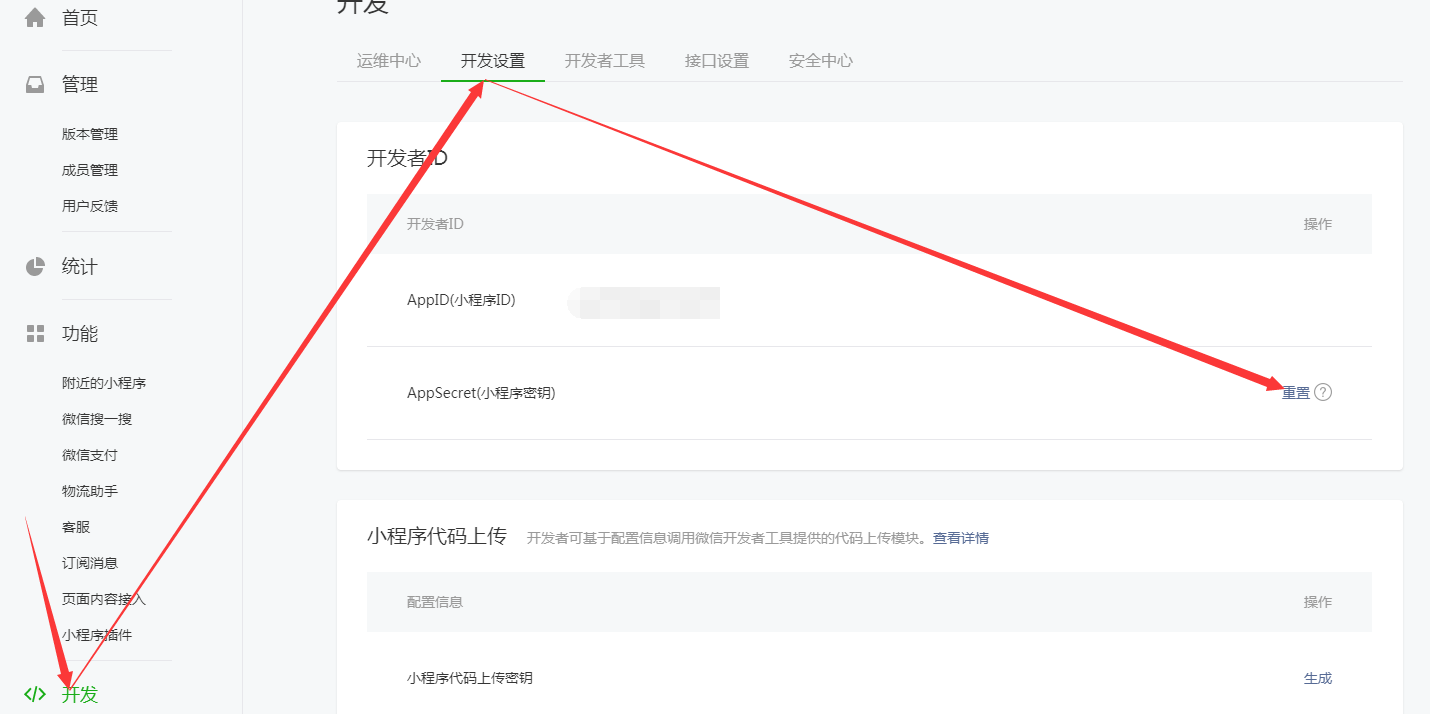Click the home icon beside 首页
The image size is (1430, 714).
(35, 17)
